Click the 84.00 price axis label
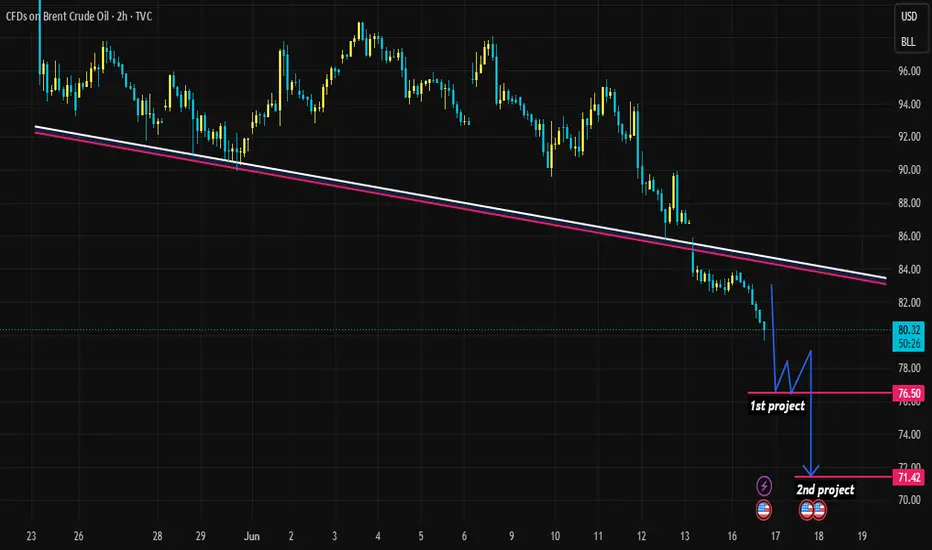Viewport: 932px width, 550px height. 909,270
